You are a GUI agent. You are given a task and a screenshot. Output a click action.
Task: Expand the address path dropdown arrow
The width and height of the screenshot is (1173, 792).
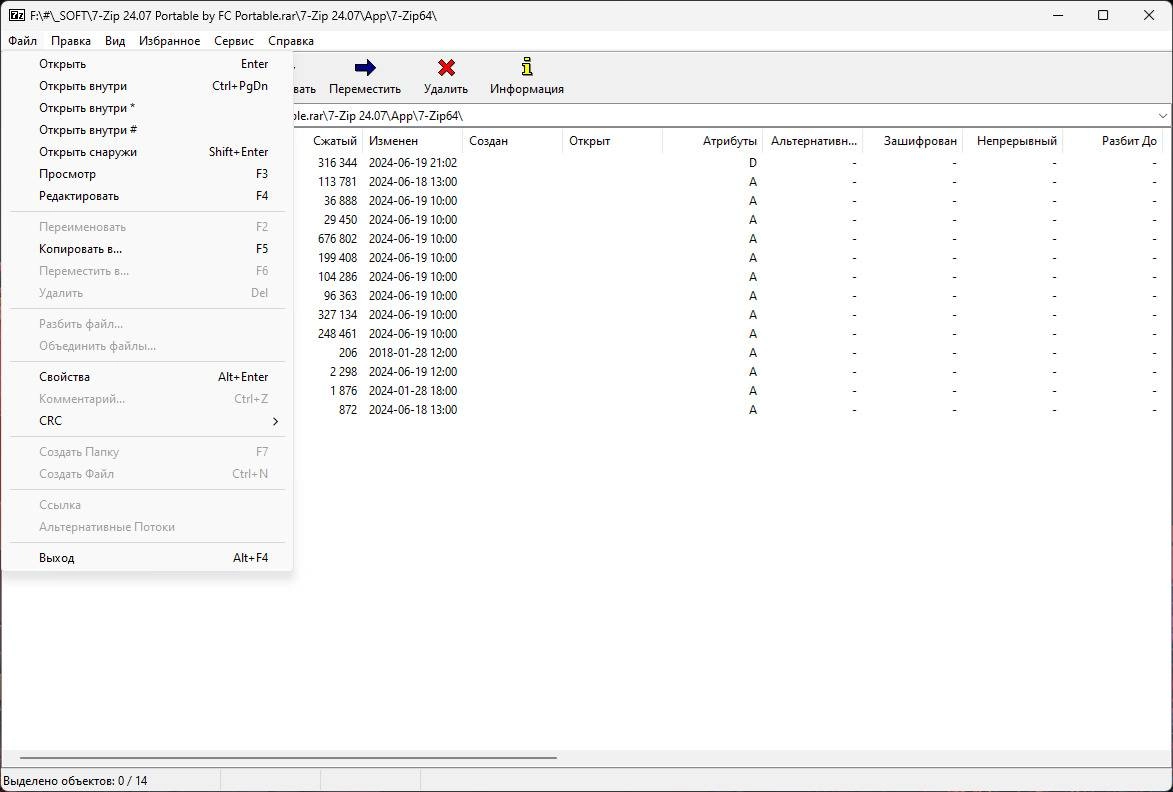pos(1163,116)
